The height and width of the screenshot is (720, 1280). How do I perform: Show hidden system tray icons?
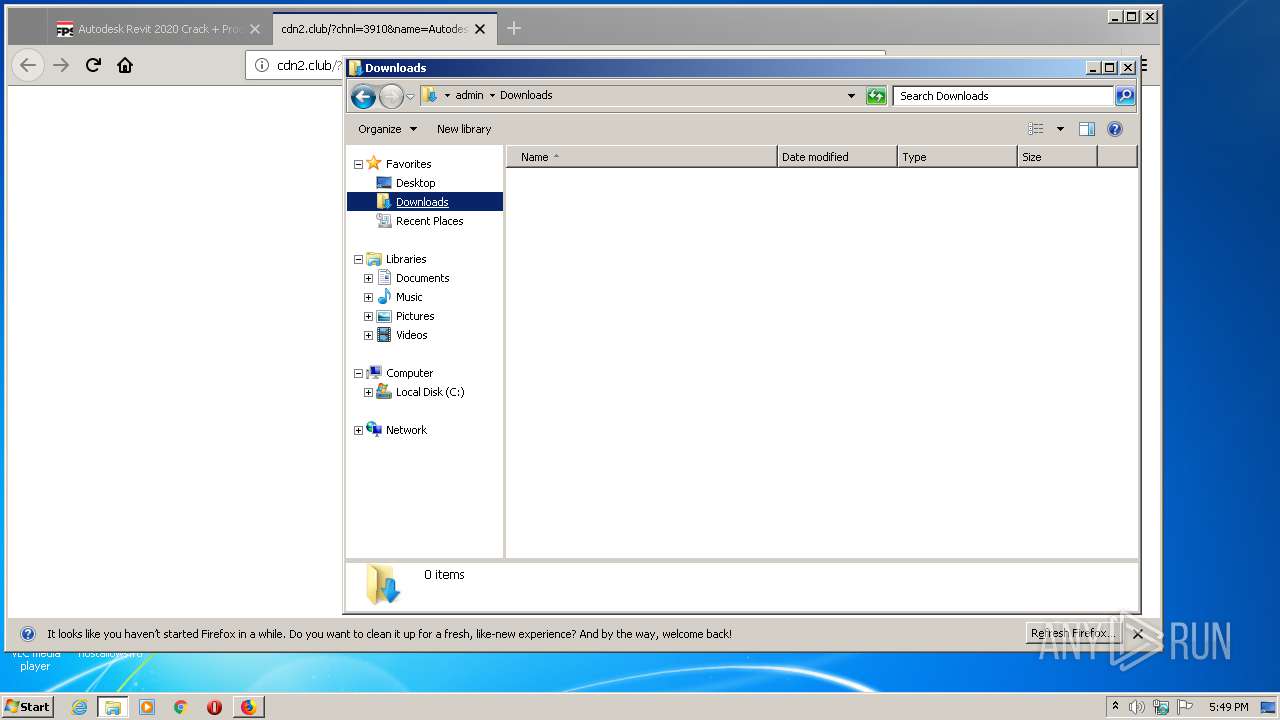coord(1115,706)
